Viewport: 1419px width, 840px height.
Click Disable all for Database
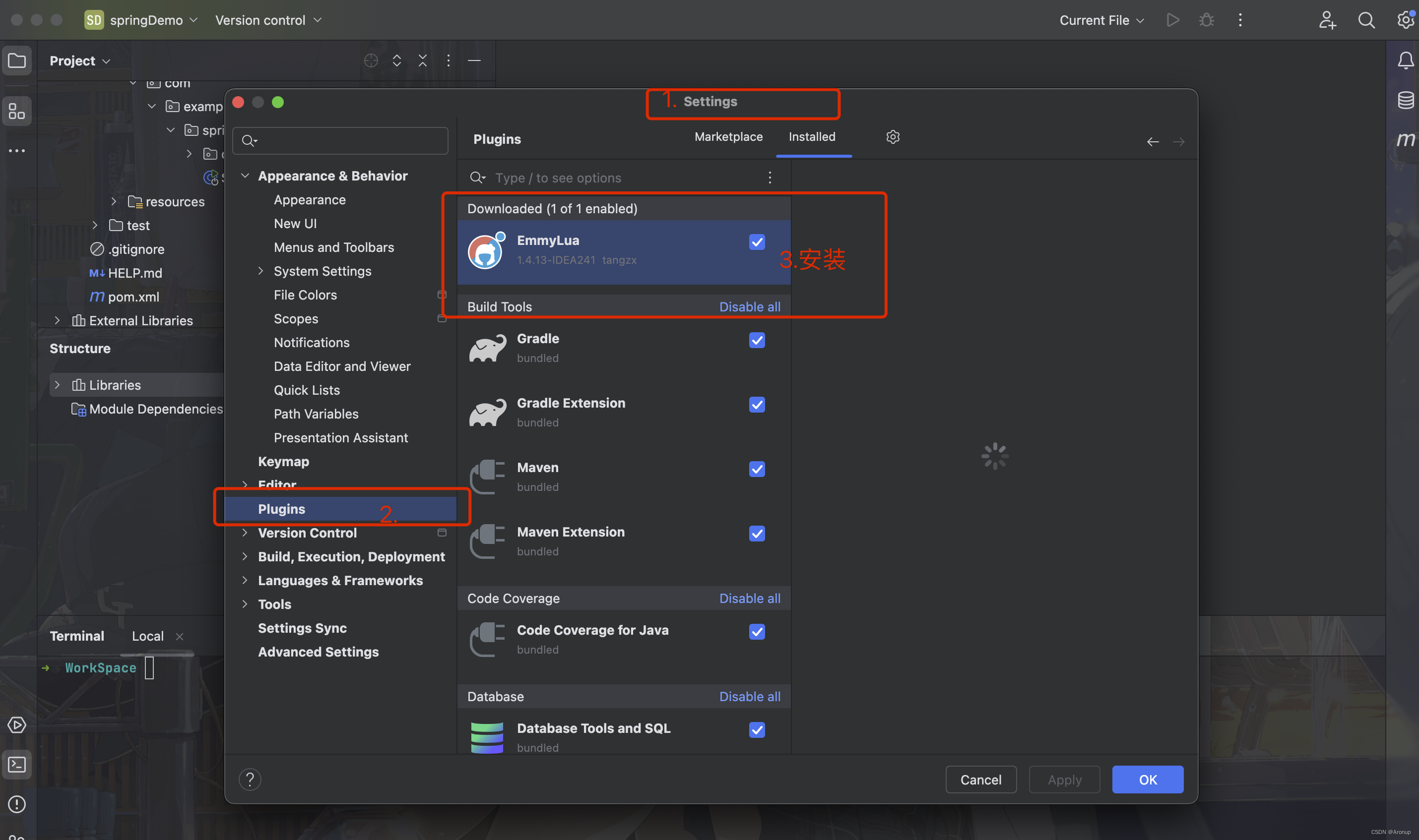750,697
